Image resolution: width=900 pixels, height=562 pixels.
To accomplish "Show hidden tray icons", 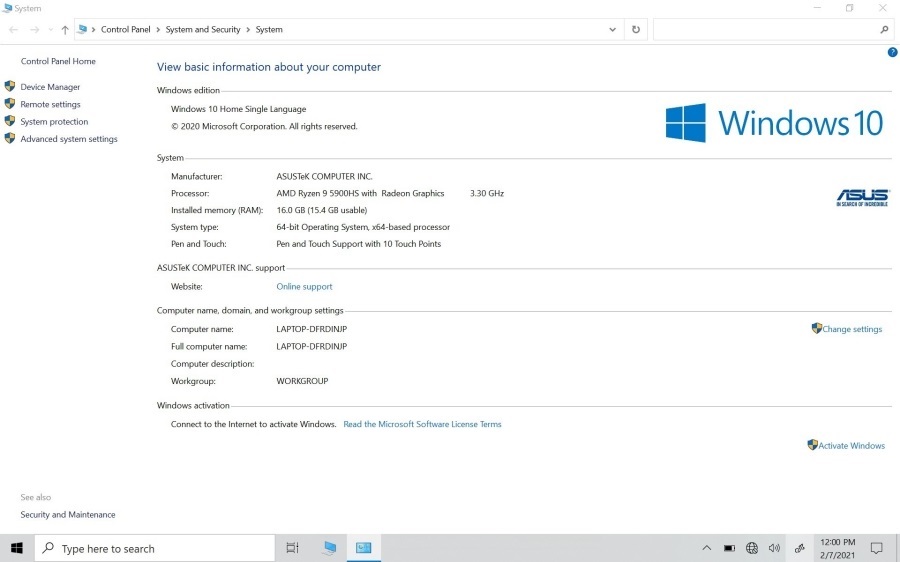I will click(707, 548).
